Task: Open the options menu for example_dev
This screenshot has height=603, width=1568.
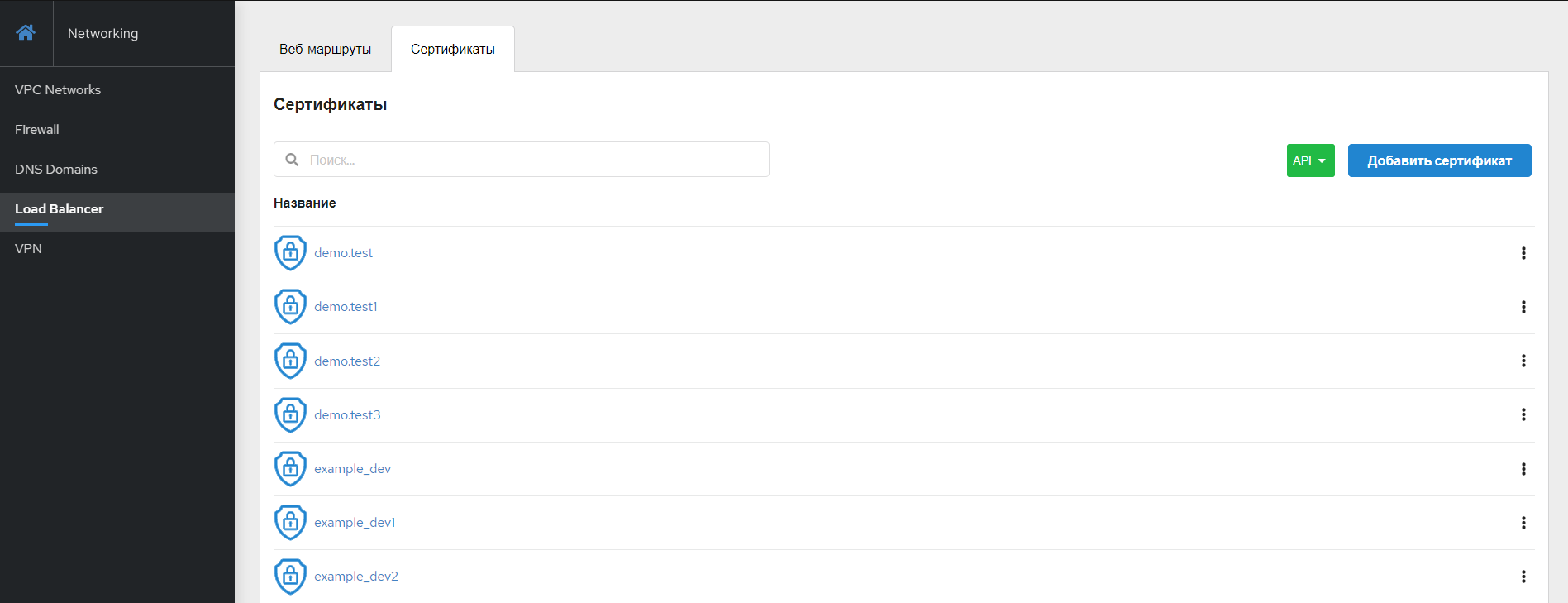Action: click(x=1523, y=469)
